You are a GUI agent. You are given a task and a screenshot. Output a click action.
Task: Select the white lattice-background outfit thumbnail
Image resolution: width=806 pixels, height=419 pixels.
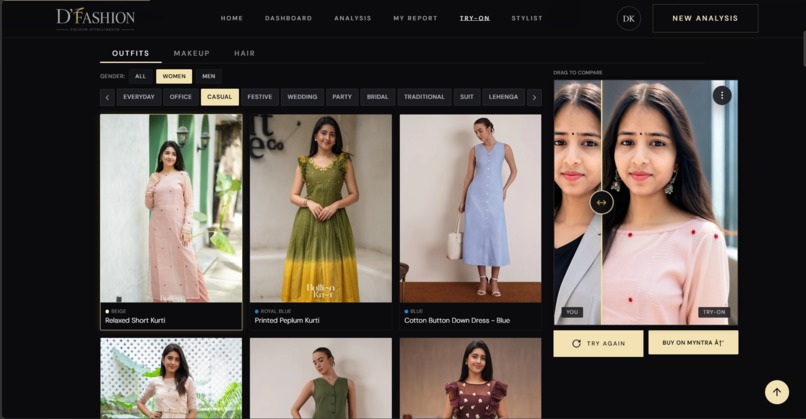[x=171, y=378]
